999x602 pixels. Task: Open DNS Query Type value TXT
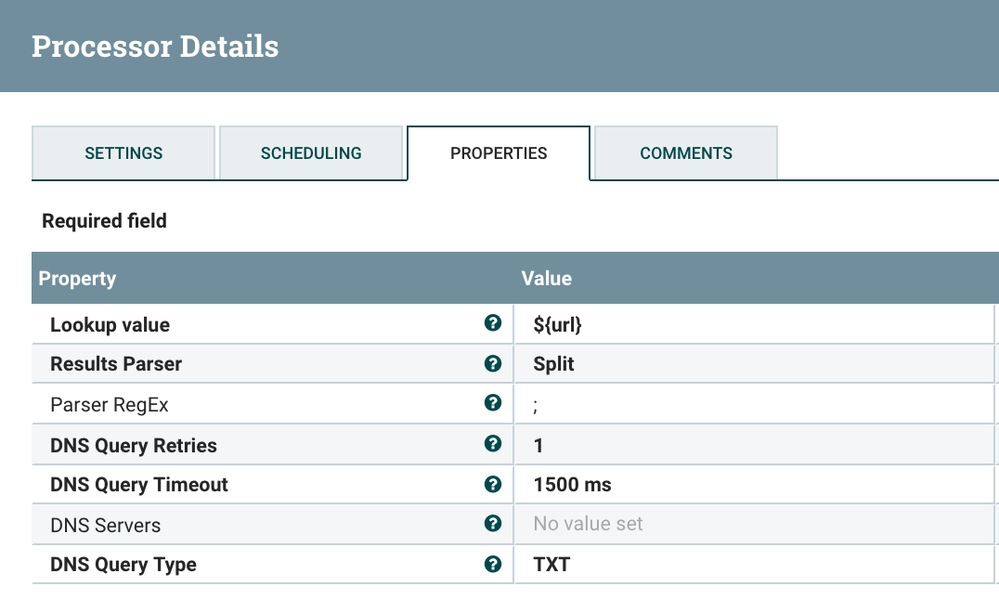(x=552, y=564)
